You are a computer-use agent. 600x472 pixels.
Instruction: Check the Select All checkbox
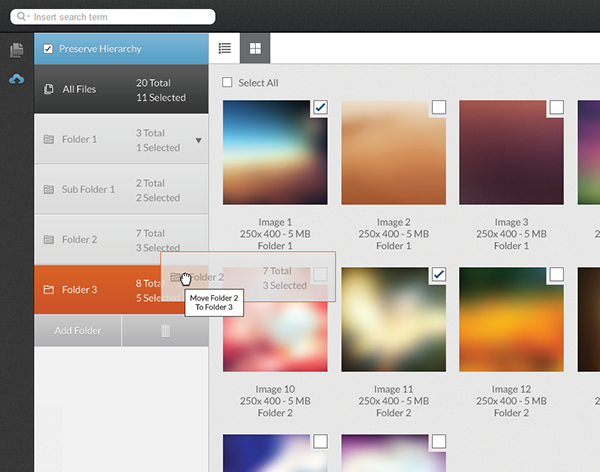[x=227, y=82]
